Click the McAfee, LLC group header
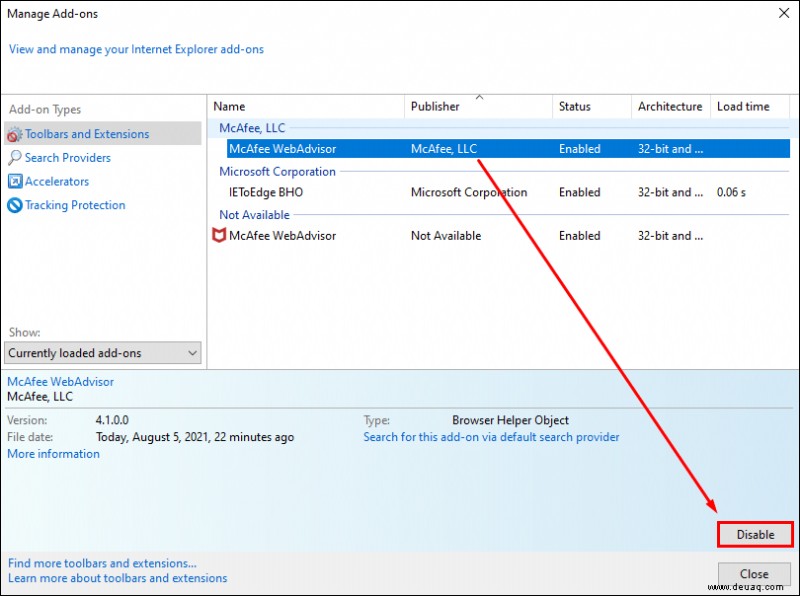 point(252,128)
